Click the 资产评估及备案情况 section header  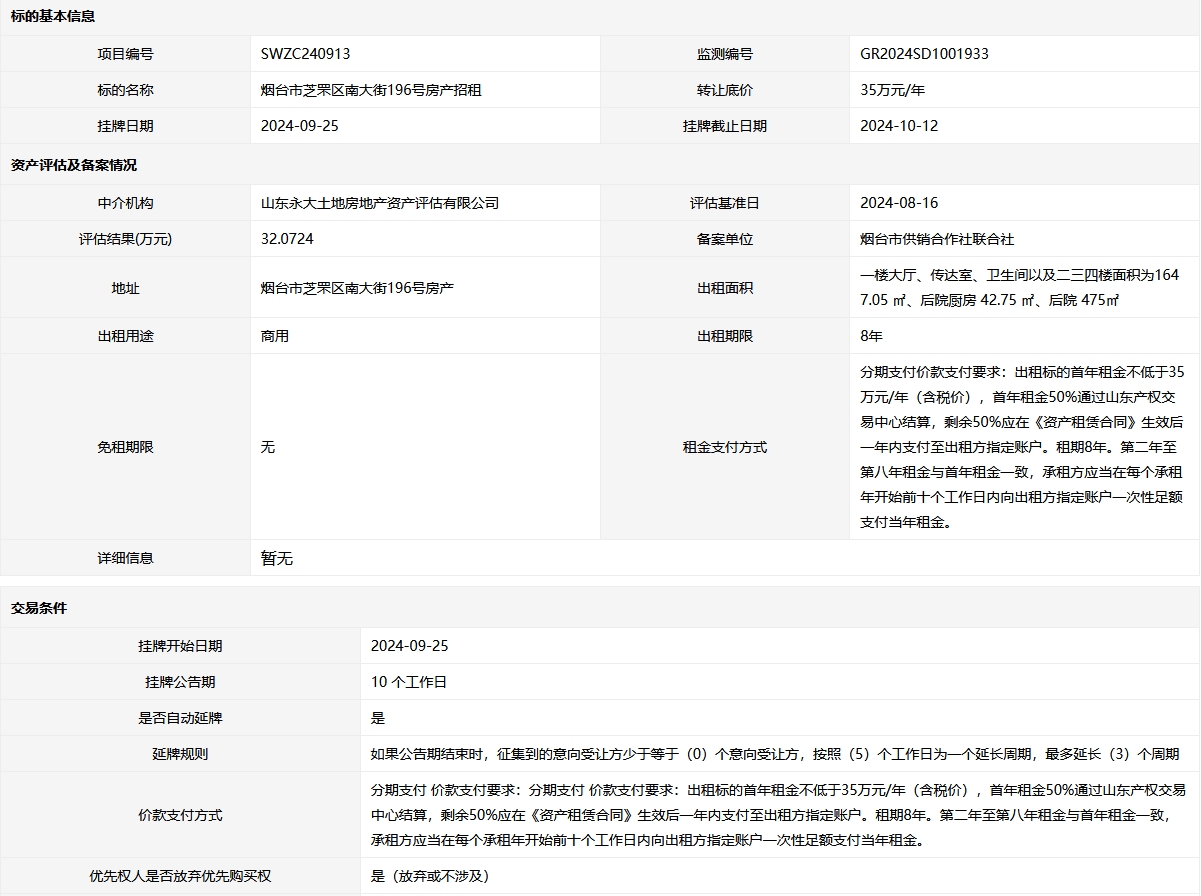click(x=73, y=165)
